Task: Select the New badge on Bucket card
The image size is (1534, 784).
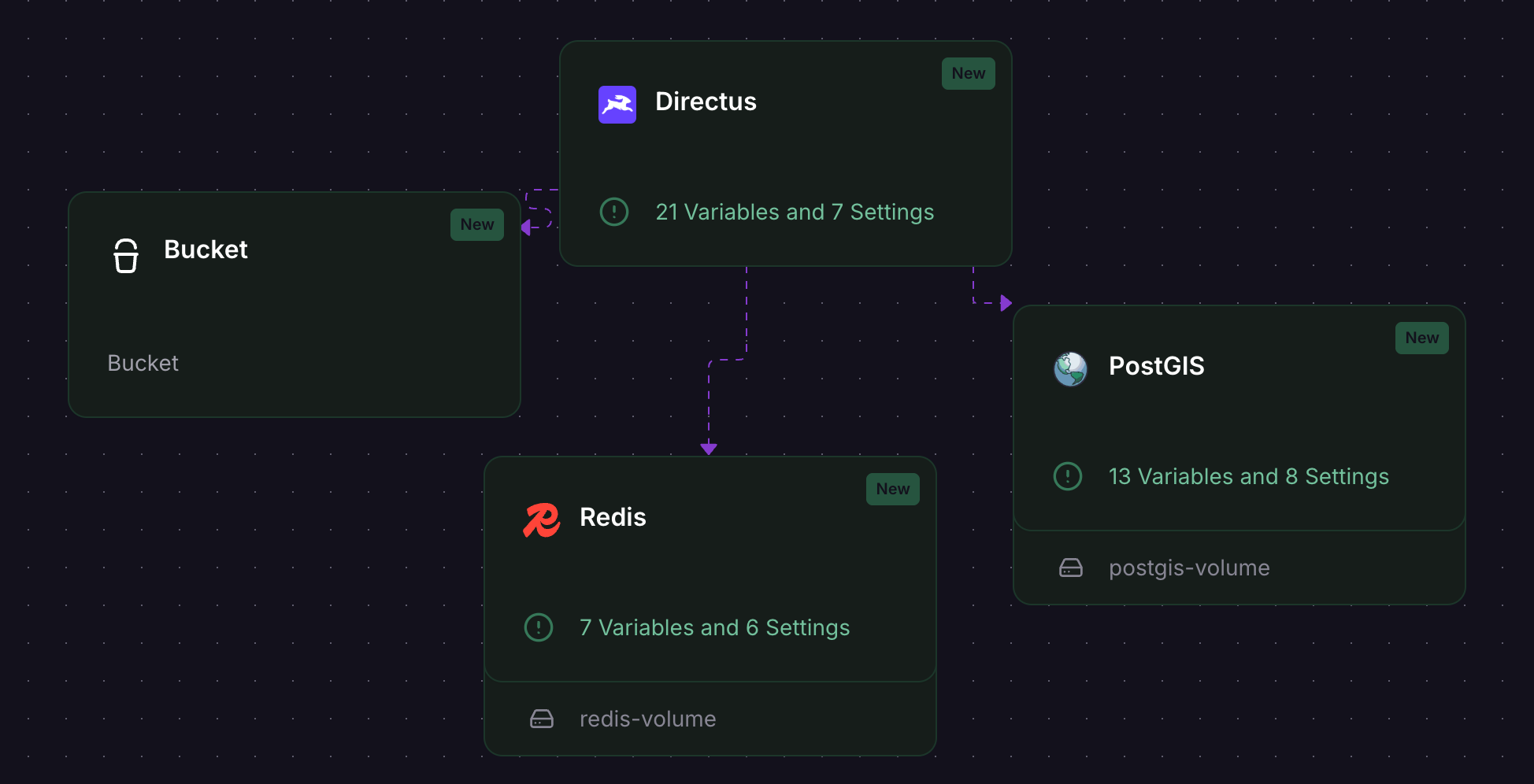Action: pos(477,224)
